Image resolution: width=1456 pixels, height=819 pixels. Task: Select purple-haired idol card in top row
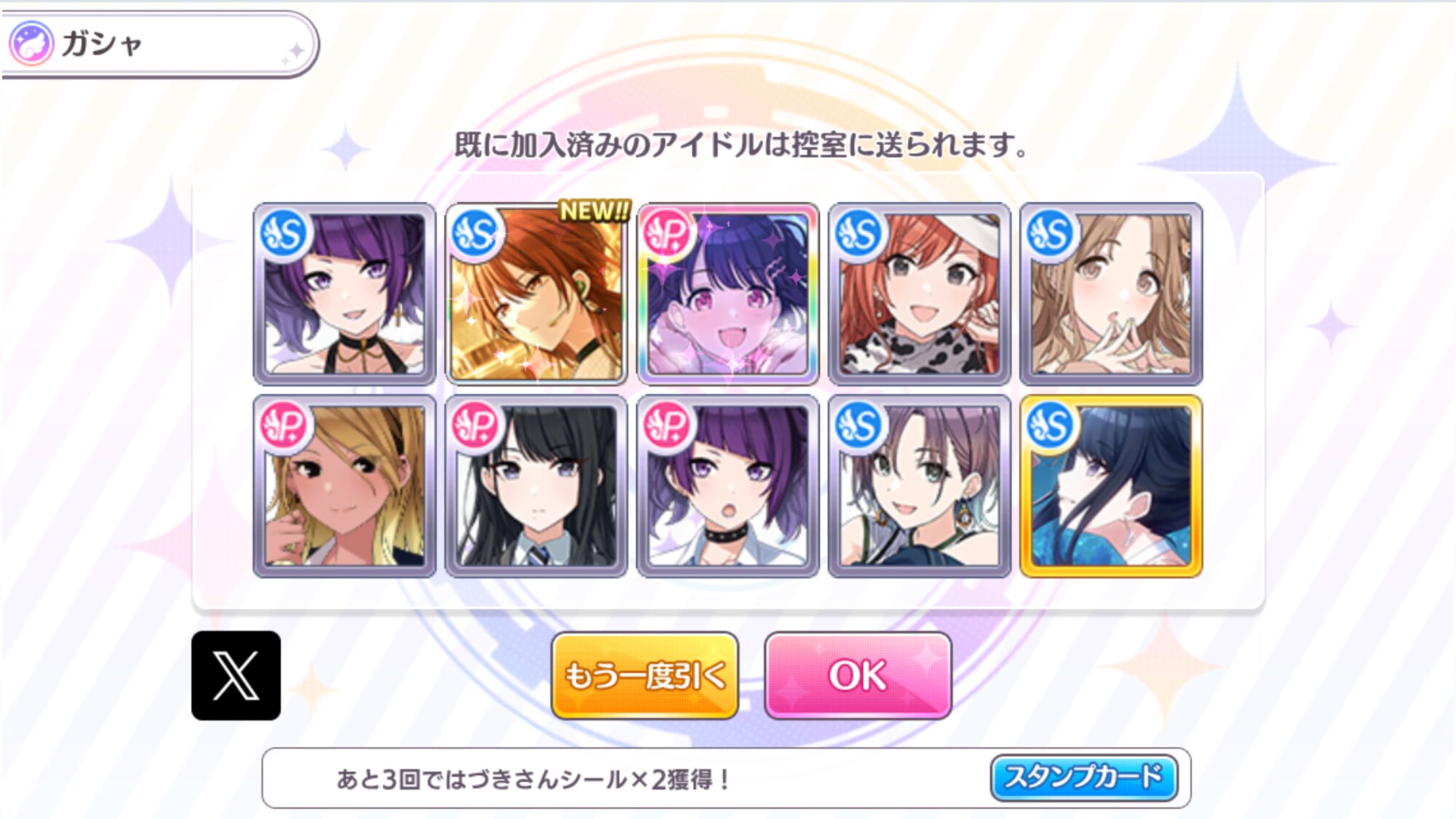point(344,294)
